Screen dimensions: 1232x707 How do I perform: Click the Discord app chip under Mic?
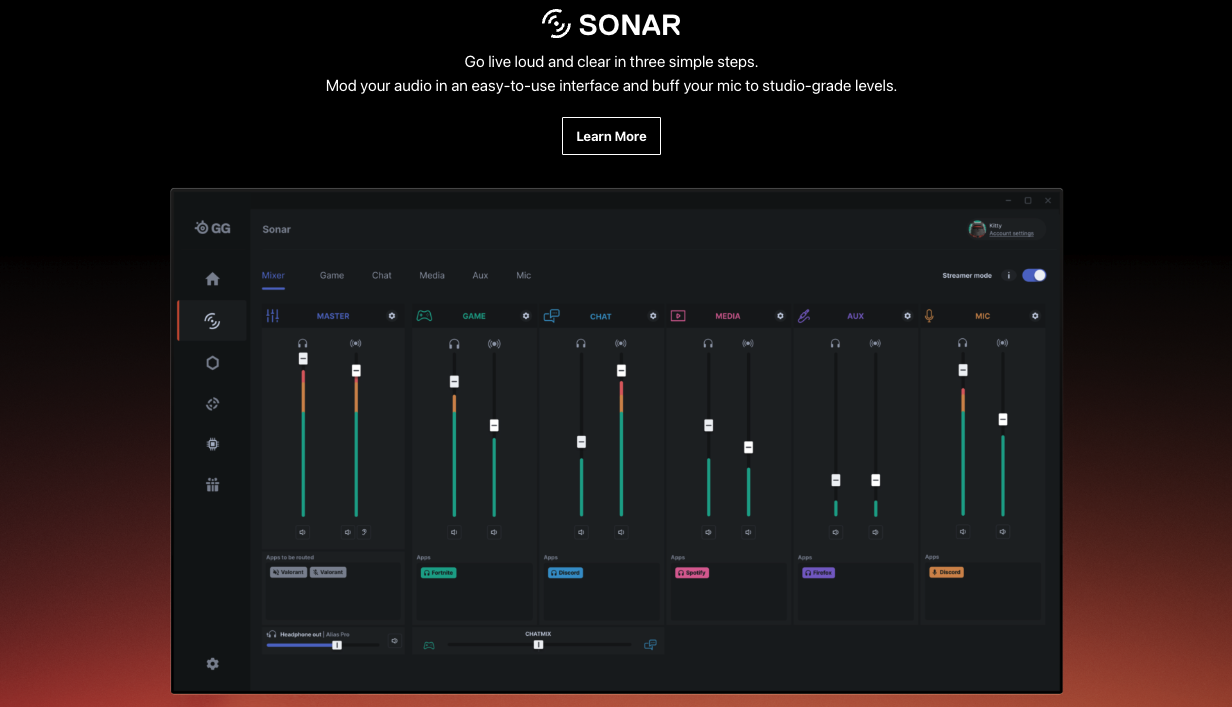[946, 572]
